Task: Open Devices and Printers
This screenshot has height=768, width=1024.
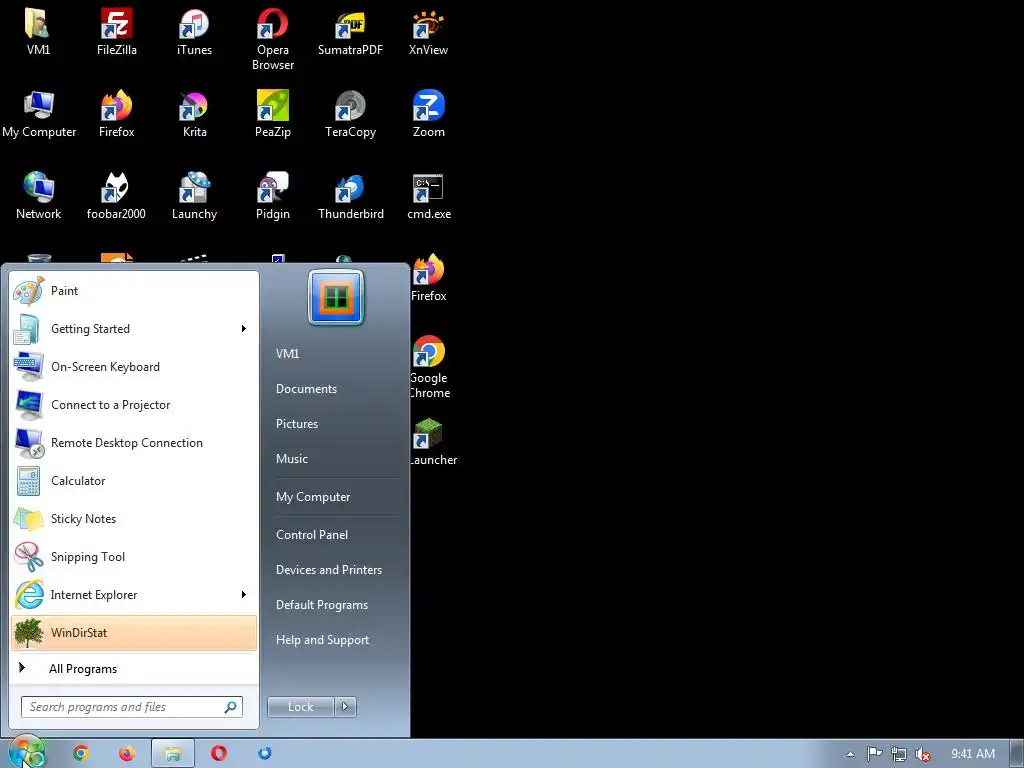Action: pos(328,569)
